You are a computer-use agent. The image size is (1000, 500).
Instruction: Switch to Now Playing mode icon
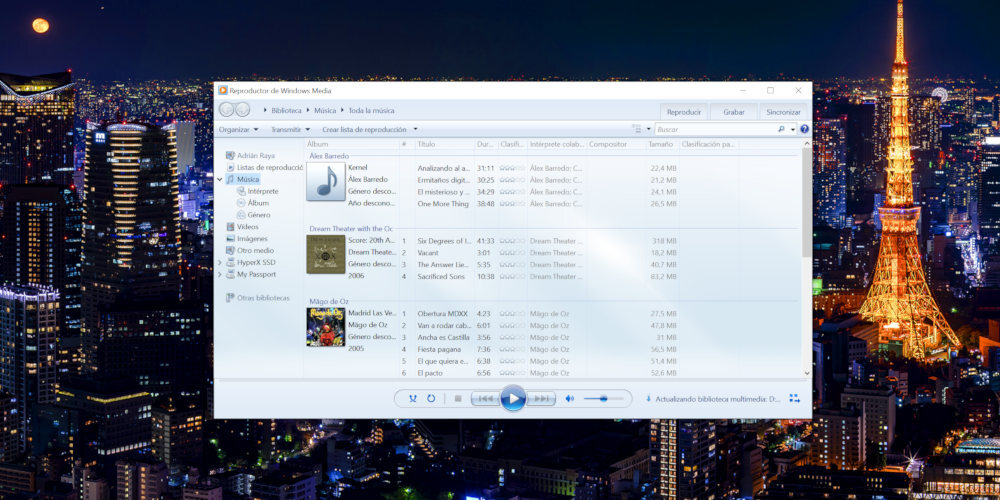point(794,399)
